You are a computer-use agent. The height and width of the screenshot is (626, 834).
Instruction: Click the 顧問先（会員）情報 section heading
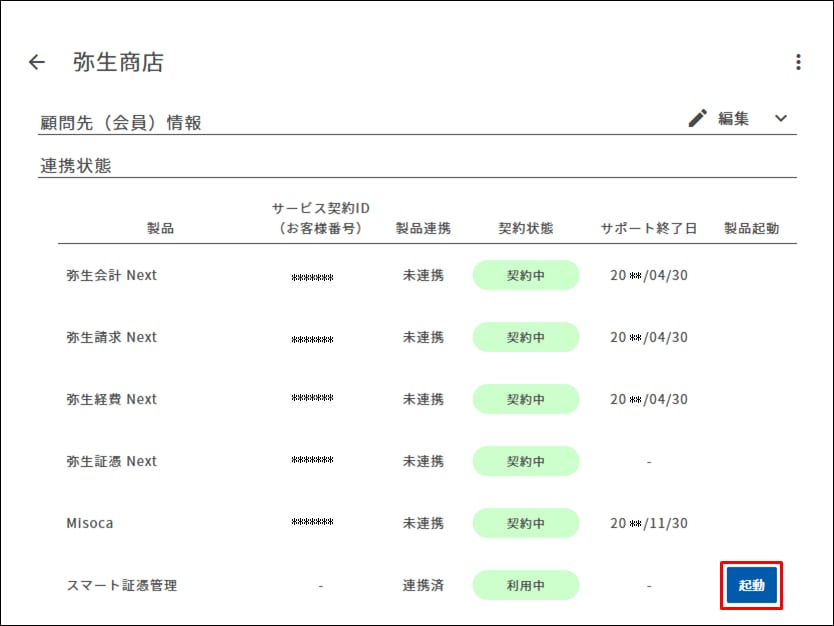pyautogui.click(x=121, y=123)
